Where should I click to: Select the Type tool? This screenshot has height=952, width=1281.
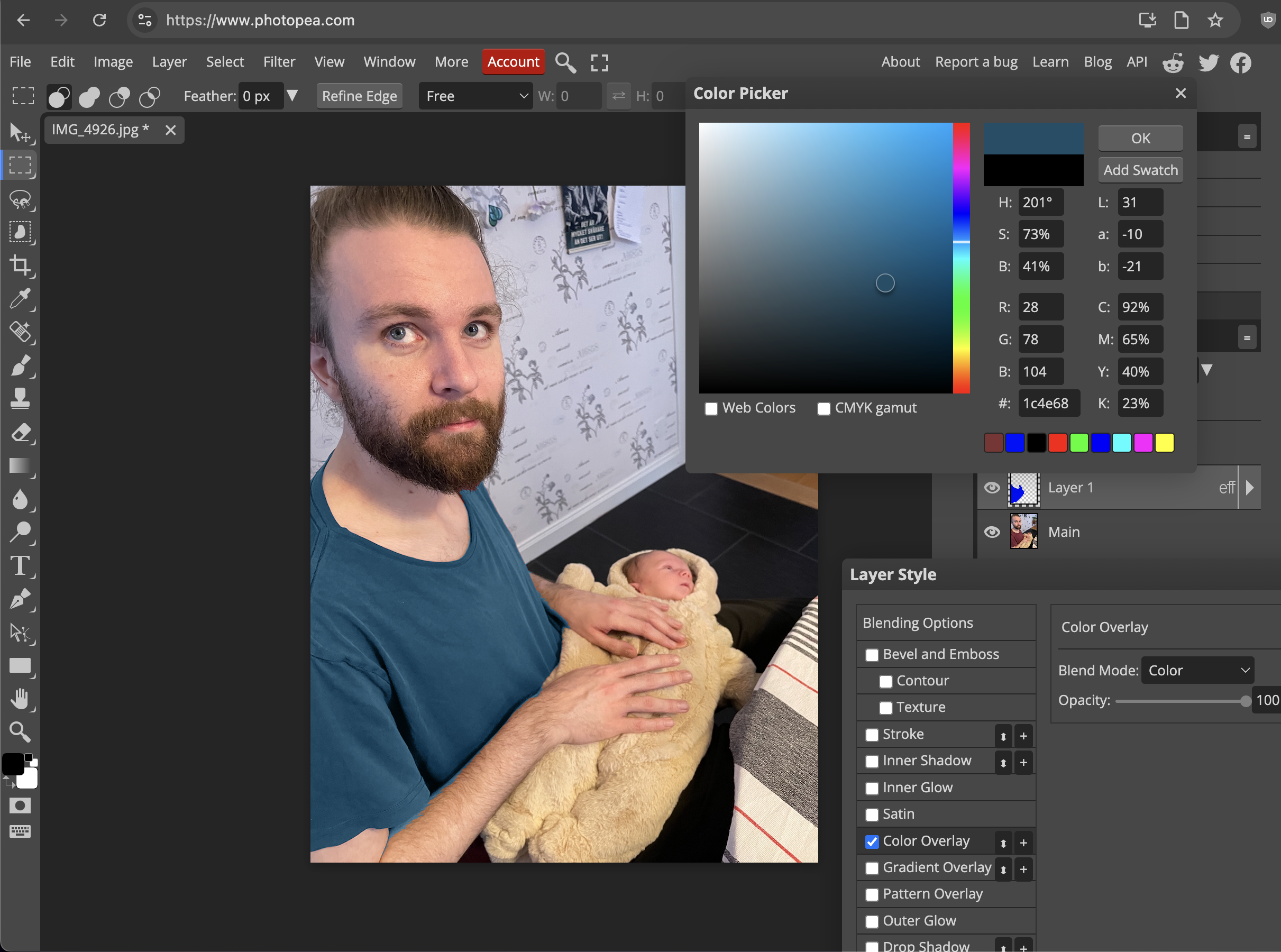21,566
